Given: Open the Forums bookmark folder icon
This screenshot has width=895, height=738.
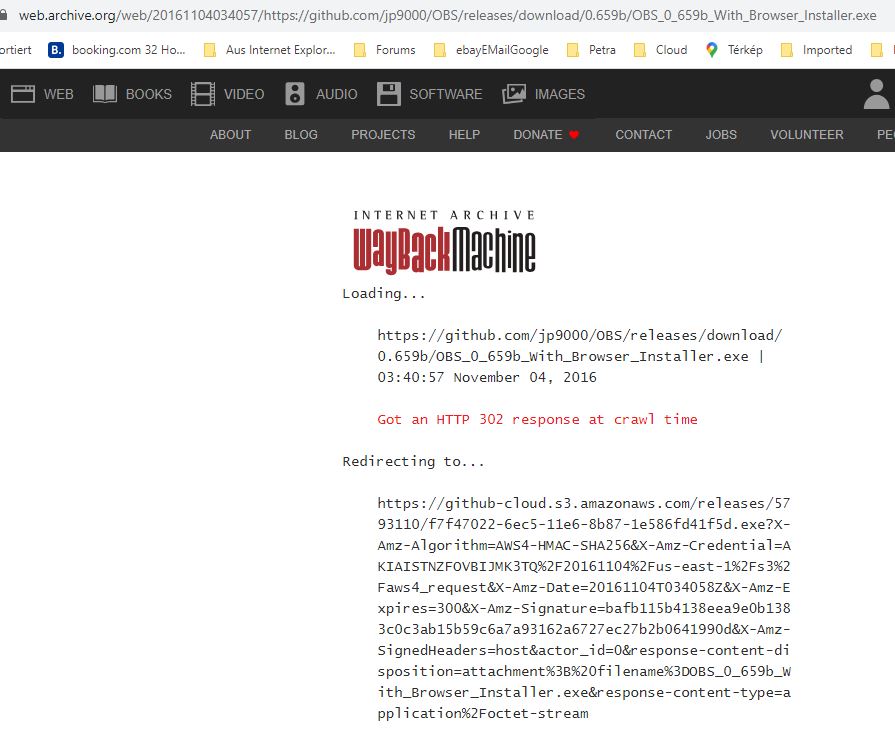Looking at the screenshot, I should click(360, 50).
